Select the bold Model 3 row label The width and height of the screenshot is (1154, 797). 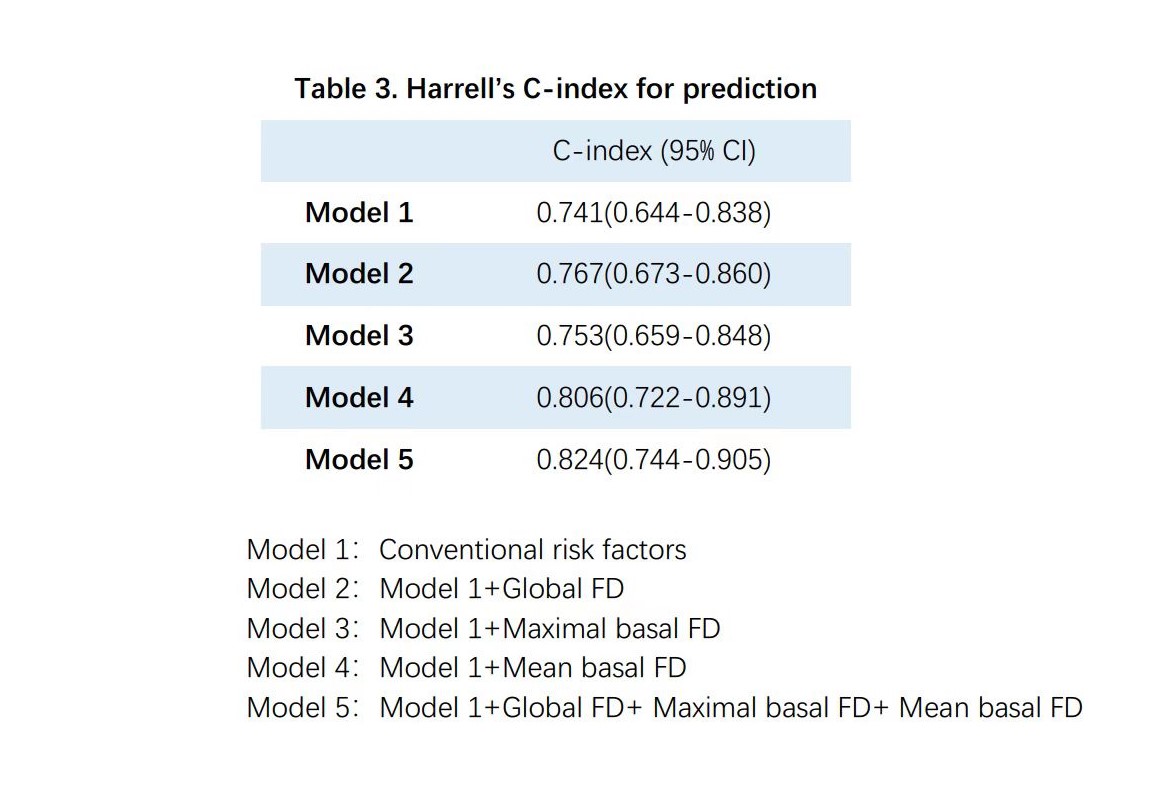[358, 336]
